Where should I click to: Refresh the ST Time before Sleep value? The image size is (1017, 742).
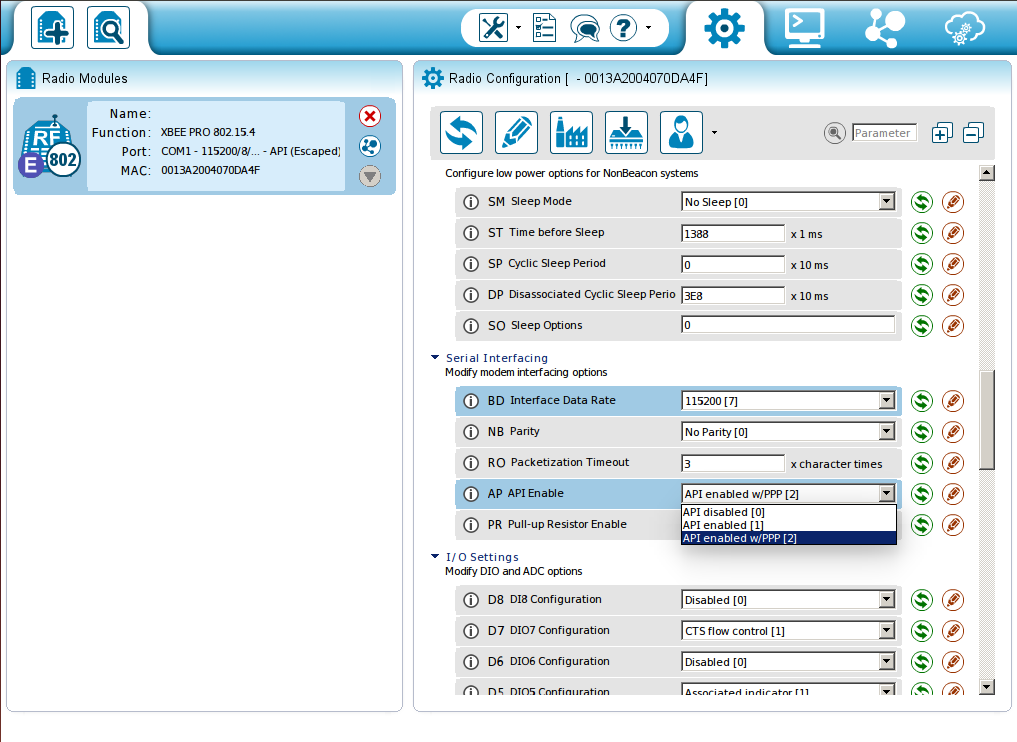pos(922,233)
